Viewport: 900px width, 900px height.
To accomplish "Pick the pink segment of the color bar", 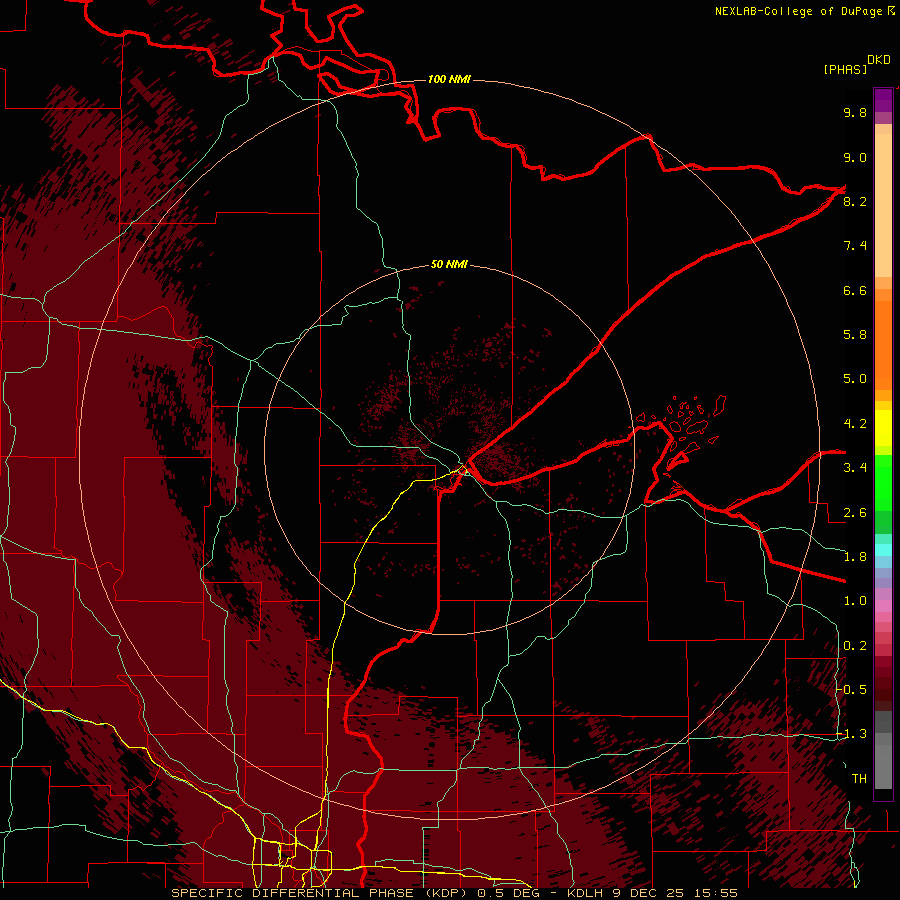I will tap(883, 606).
